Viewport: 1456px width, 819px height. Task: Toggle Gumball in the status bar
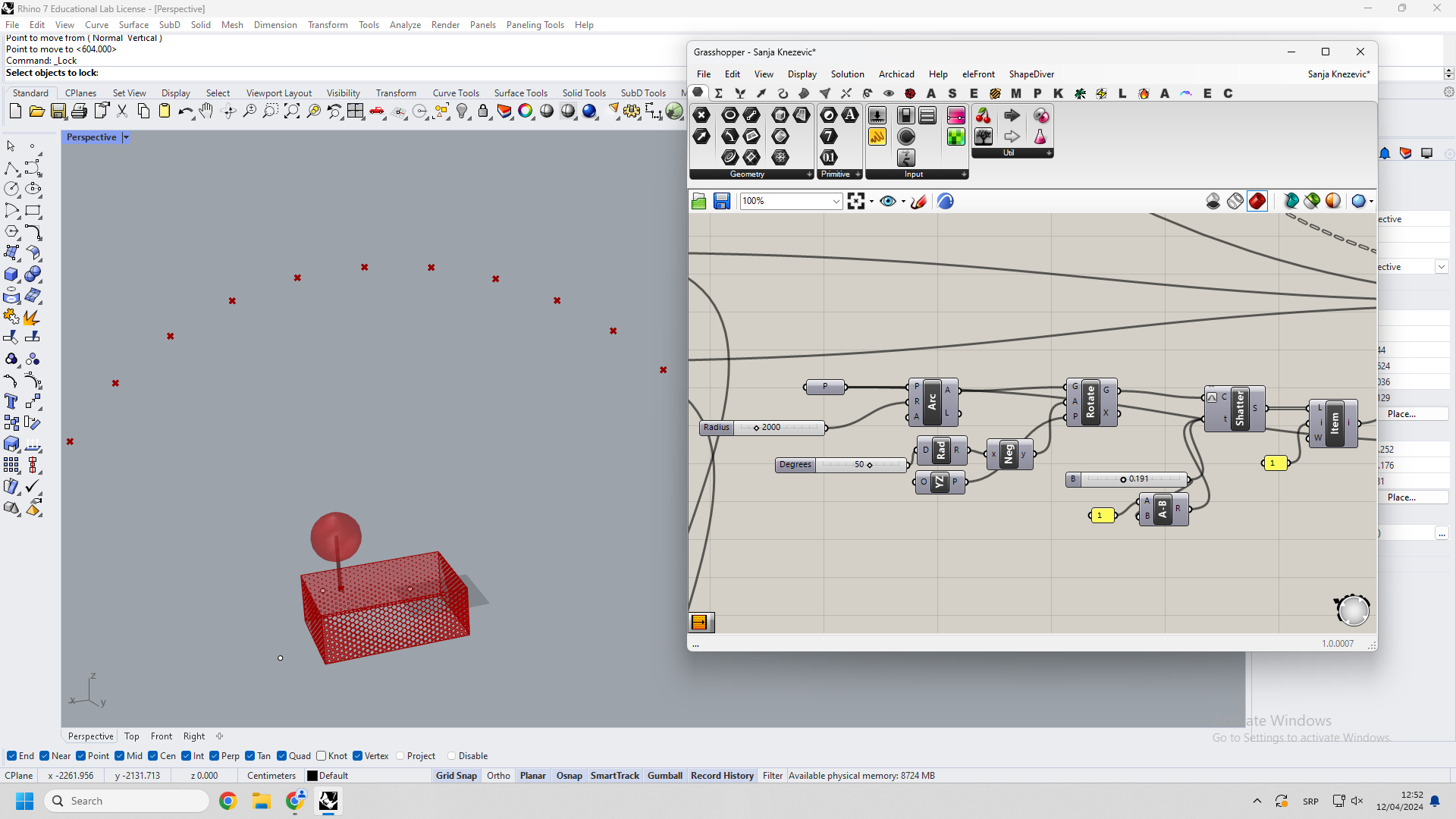pyautogui.click(x=665, y=776)
